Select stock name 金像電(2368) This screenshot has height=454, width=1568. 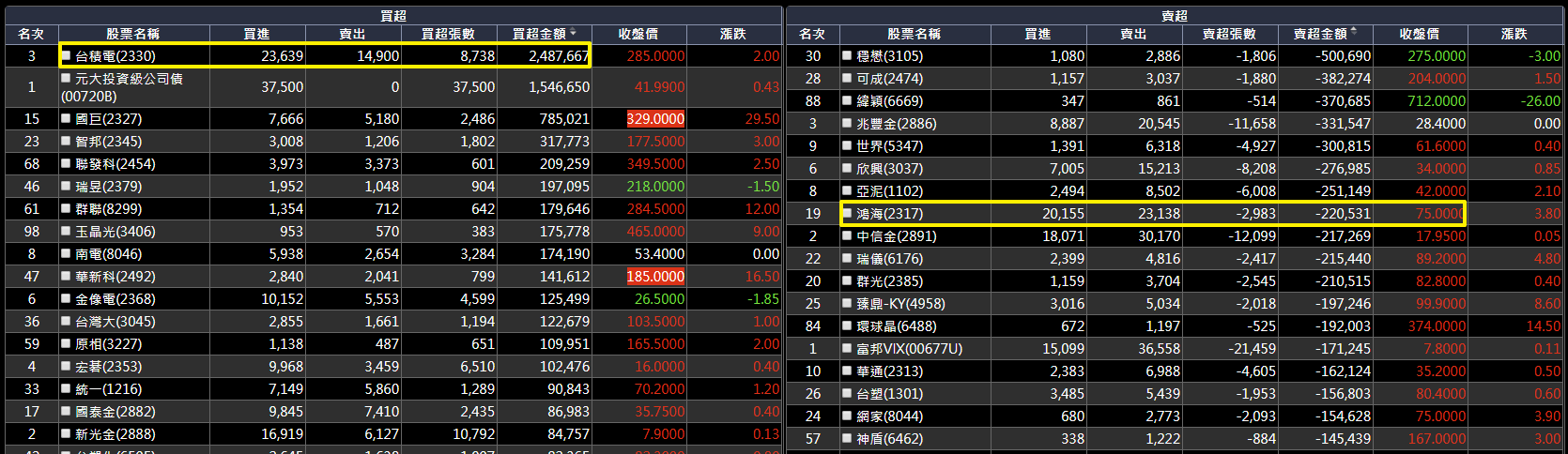point(115,299)
